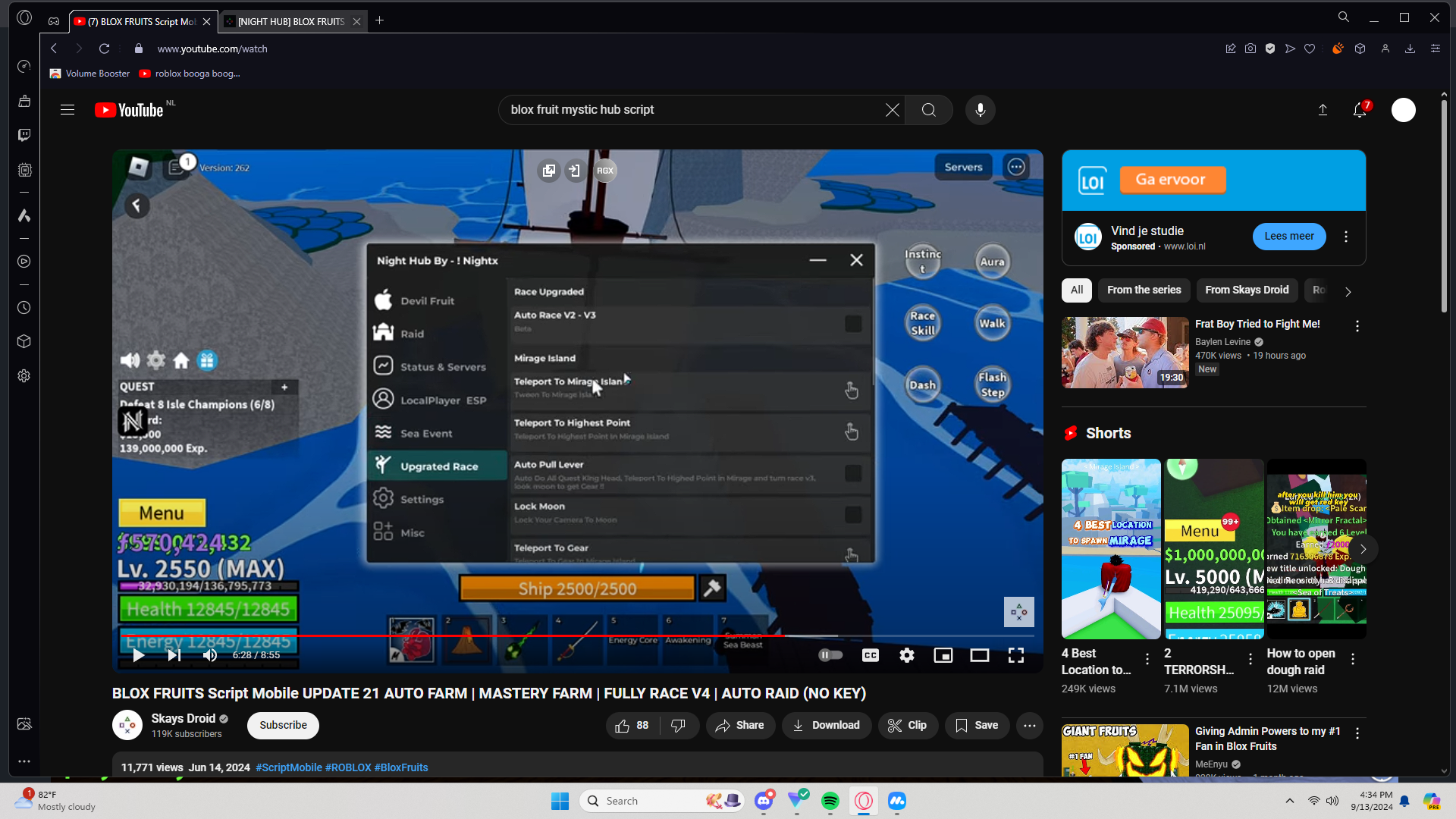Open Windows Start menu
The height and width of the screenshot is (819, 1456).
point(560,801)
